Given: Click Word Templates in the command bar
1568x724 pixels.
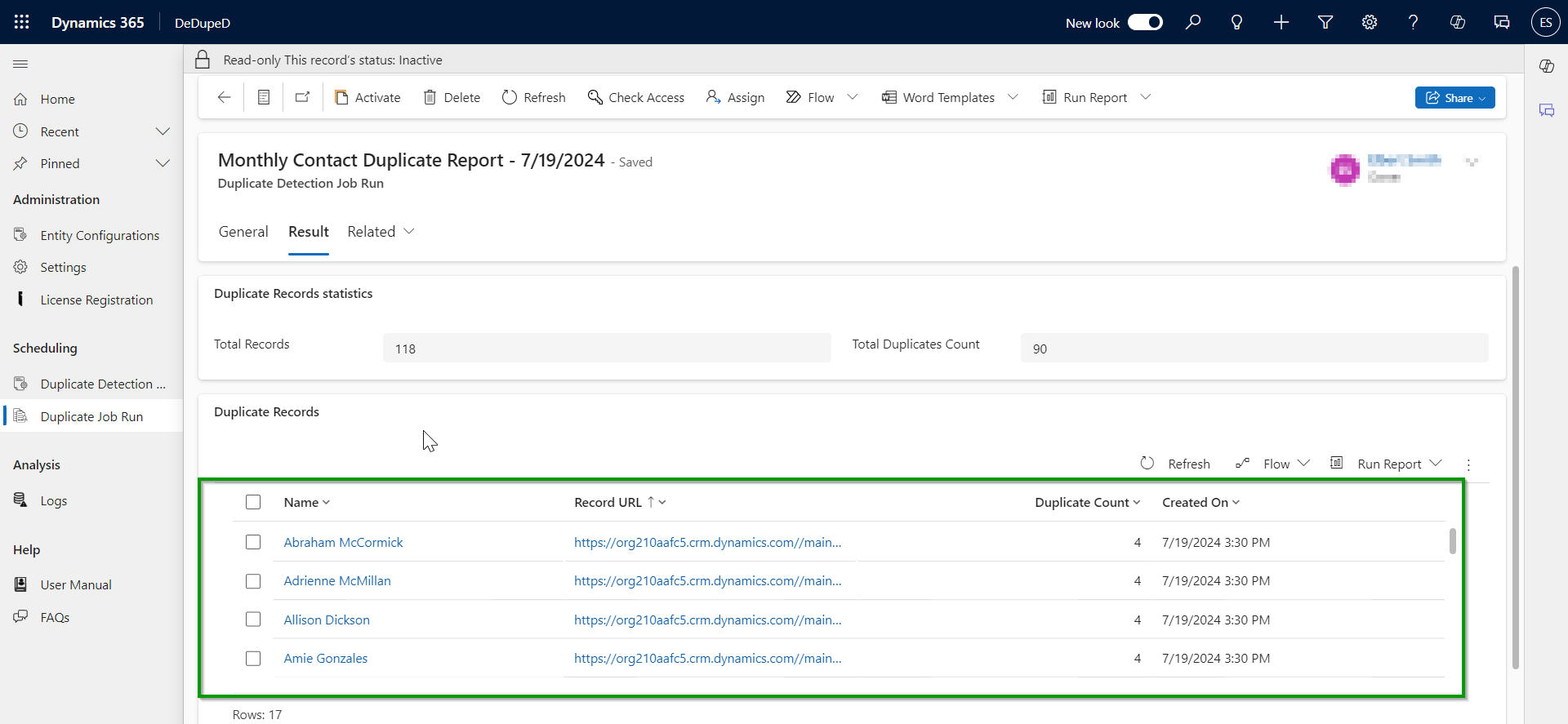Looking at the screenshot, I should (938, 97).
